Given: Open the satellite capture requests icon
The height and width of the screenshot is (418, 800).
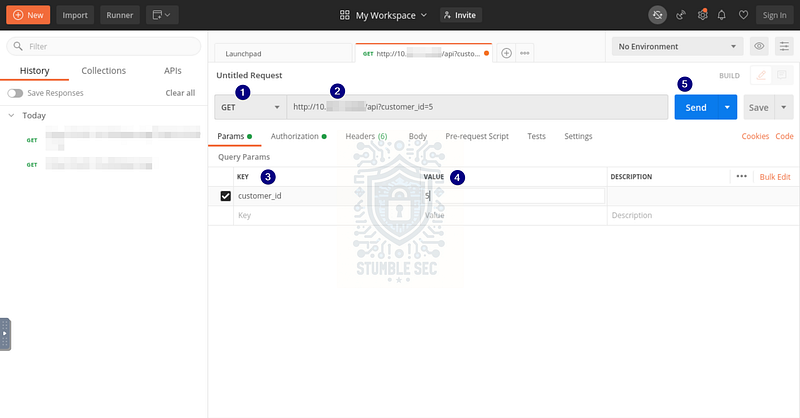Looking at the screenshot, I should tap(681, 15).
